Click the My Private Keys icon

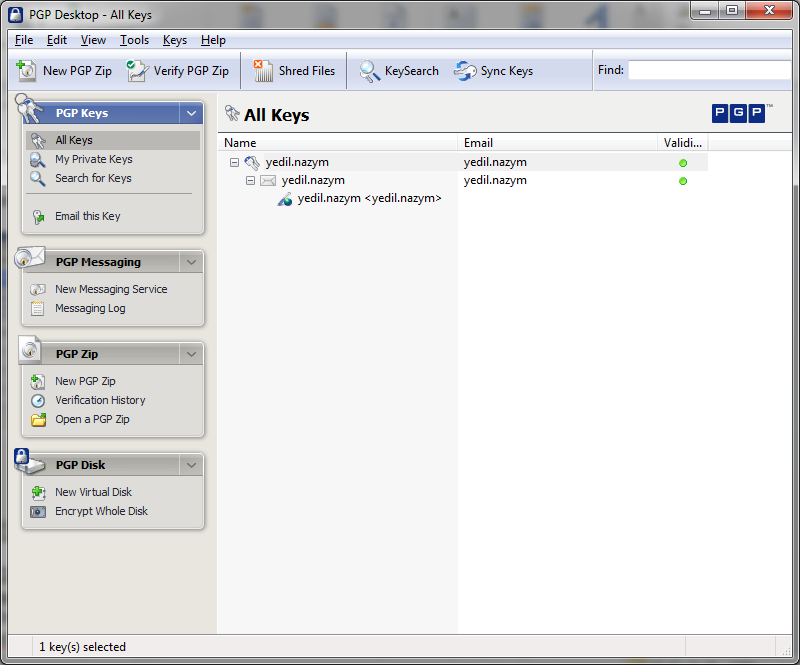point(38,160)
